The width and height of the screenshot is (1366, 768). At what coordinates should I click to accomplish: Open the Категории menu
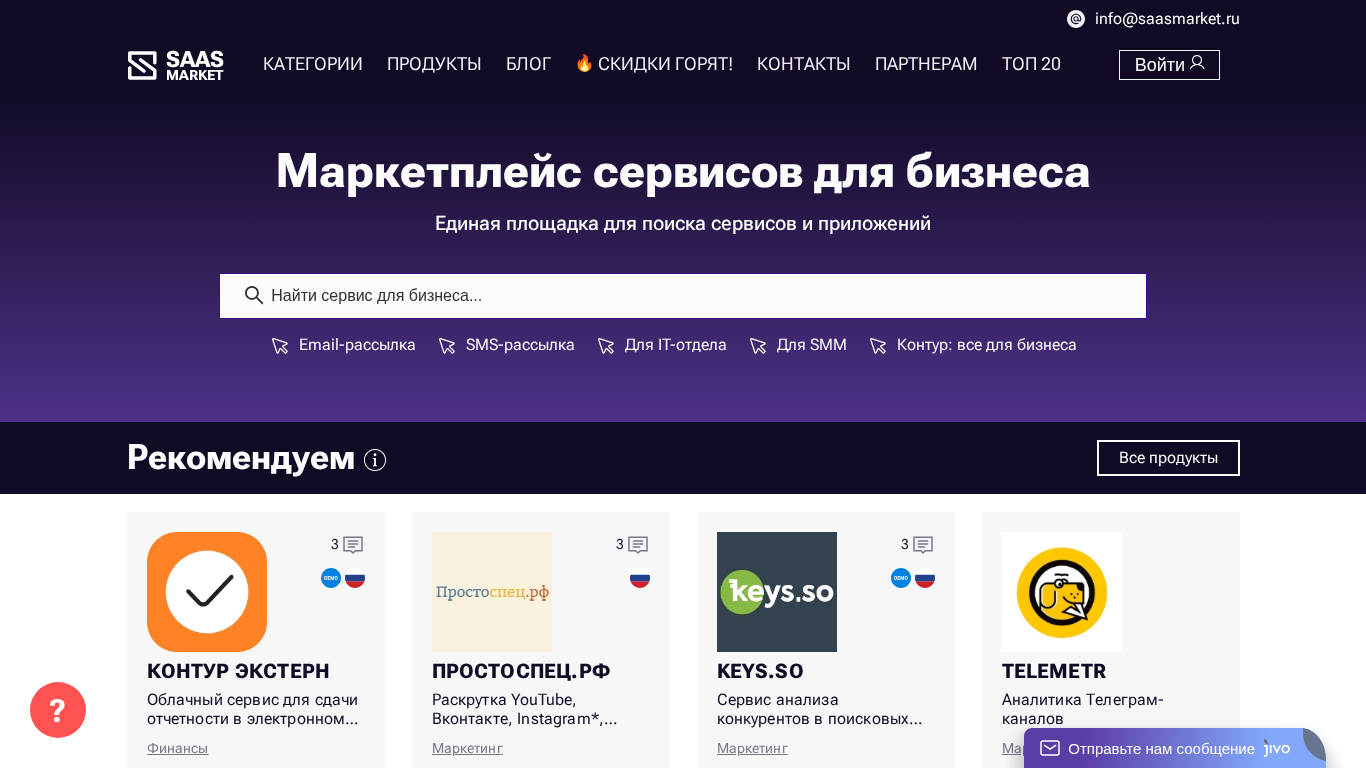[313, 64]
